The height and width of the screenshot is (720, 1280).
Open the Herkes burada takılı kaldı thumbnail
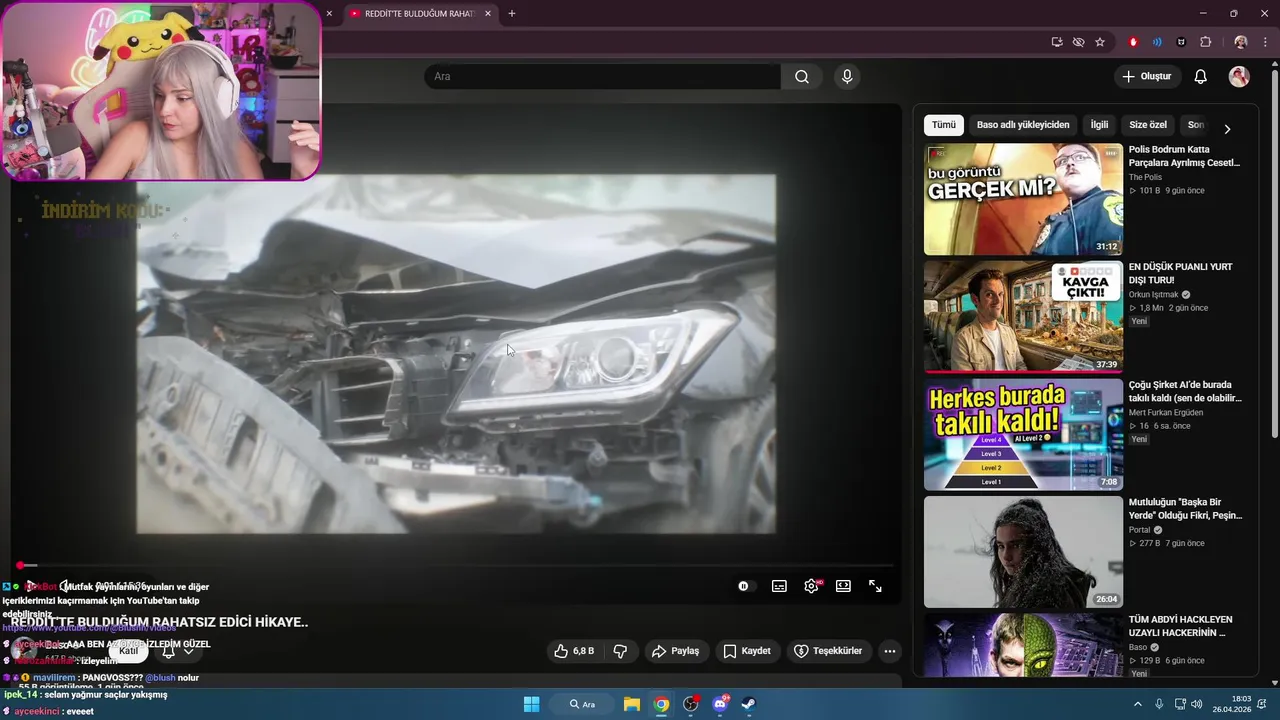(x=1023, y=434)
